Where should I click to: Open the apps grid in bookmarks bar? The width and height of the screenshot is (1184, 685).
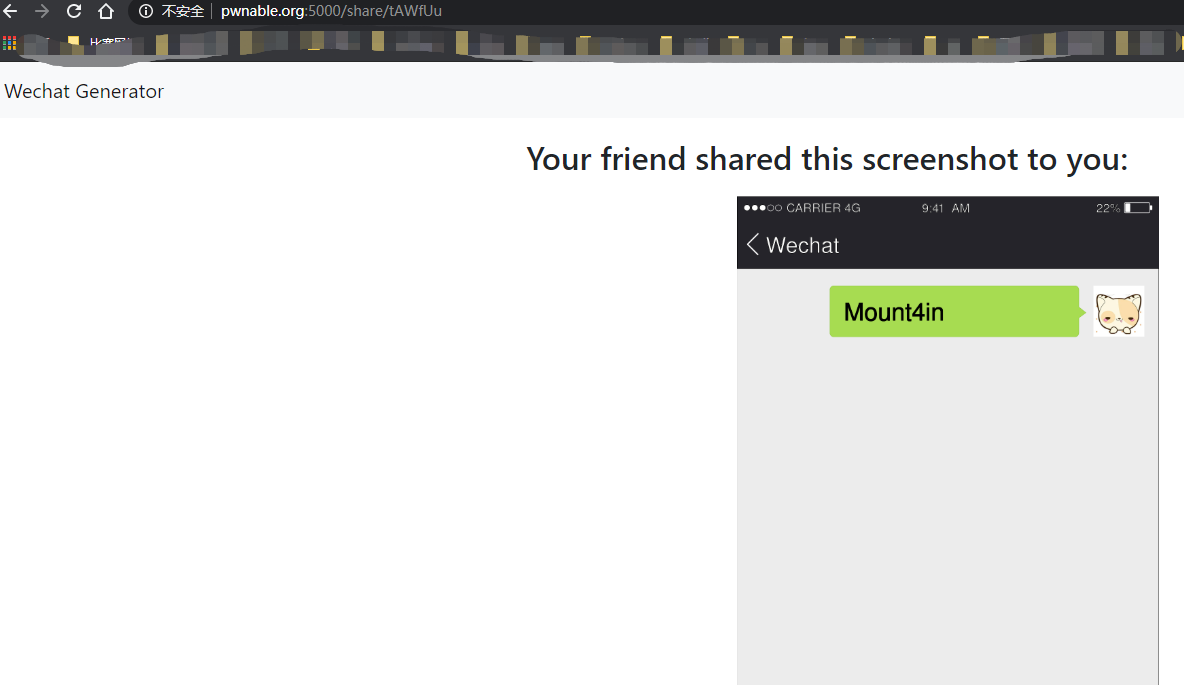click(10, 43)
